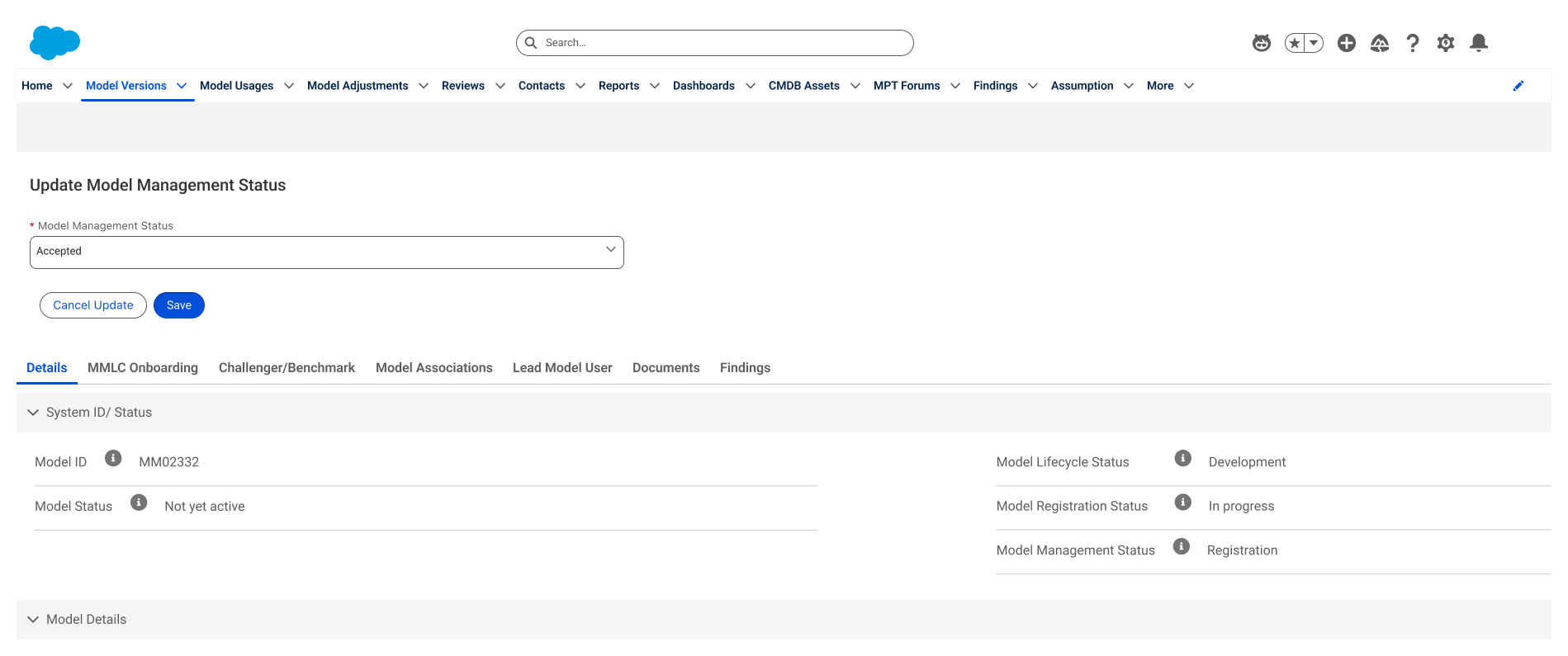This screenshot has width=1568, height=656.
Task: Switch to the Challenger/Benchmark tab
Action: tap(287, 368)
